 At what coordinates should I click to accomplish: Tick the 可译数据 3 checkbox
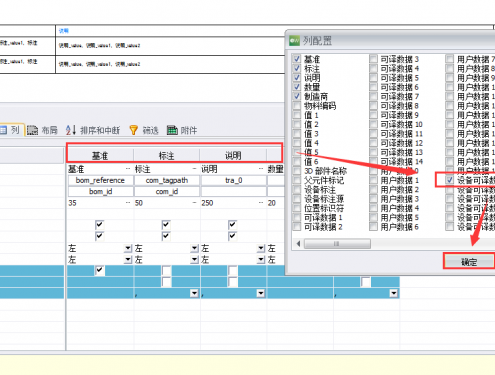pos(373,59)
